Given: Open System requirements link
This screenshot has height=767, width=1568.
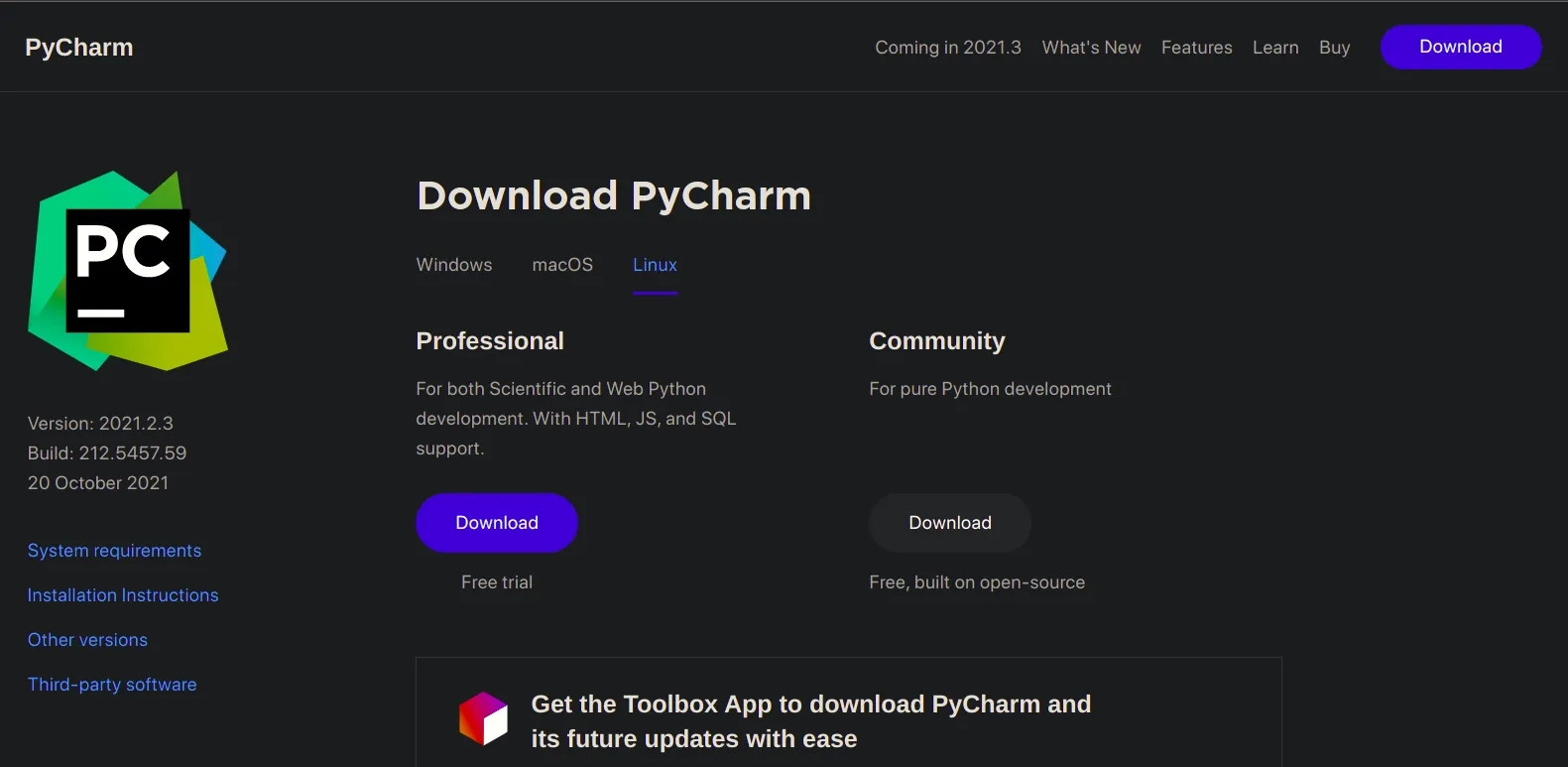Looking at the screenshot, I should (x=114, y=551).
